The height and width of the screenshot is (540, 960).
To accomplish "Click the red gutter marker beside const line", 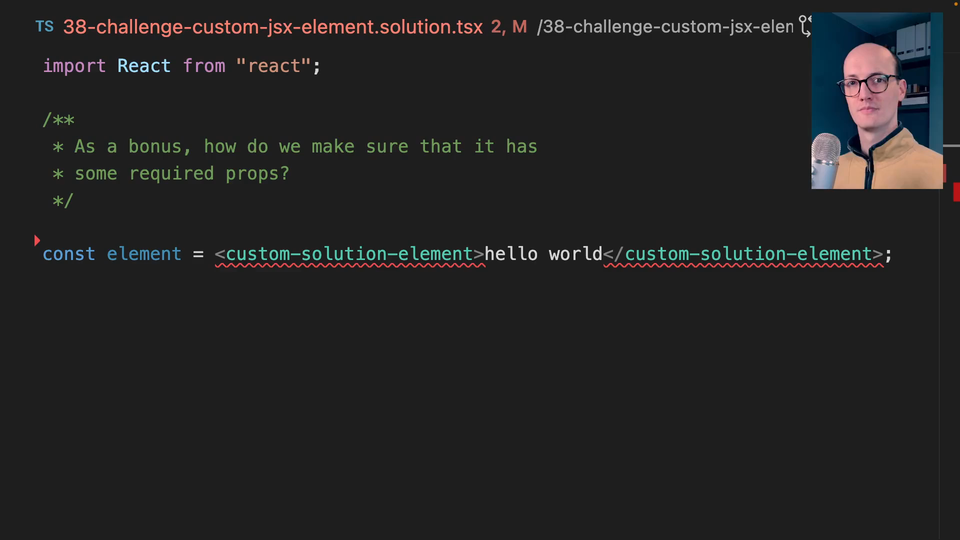I will 37,241.
